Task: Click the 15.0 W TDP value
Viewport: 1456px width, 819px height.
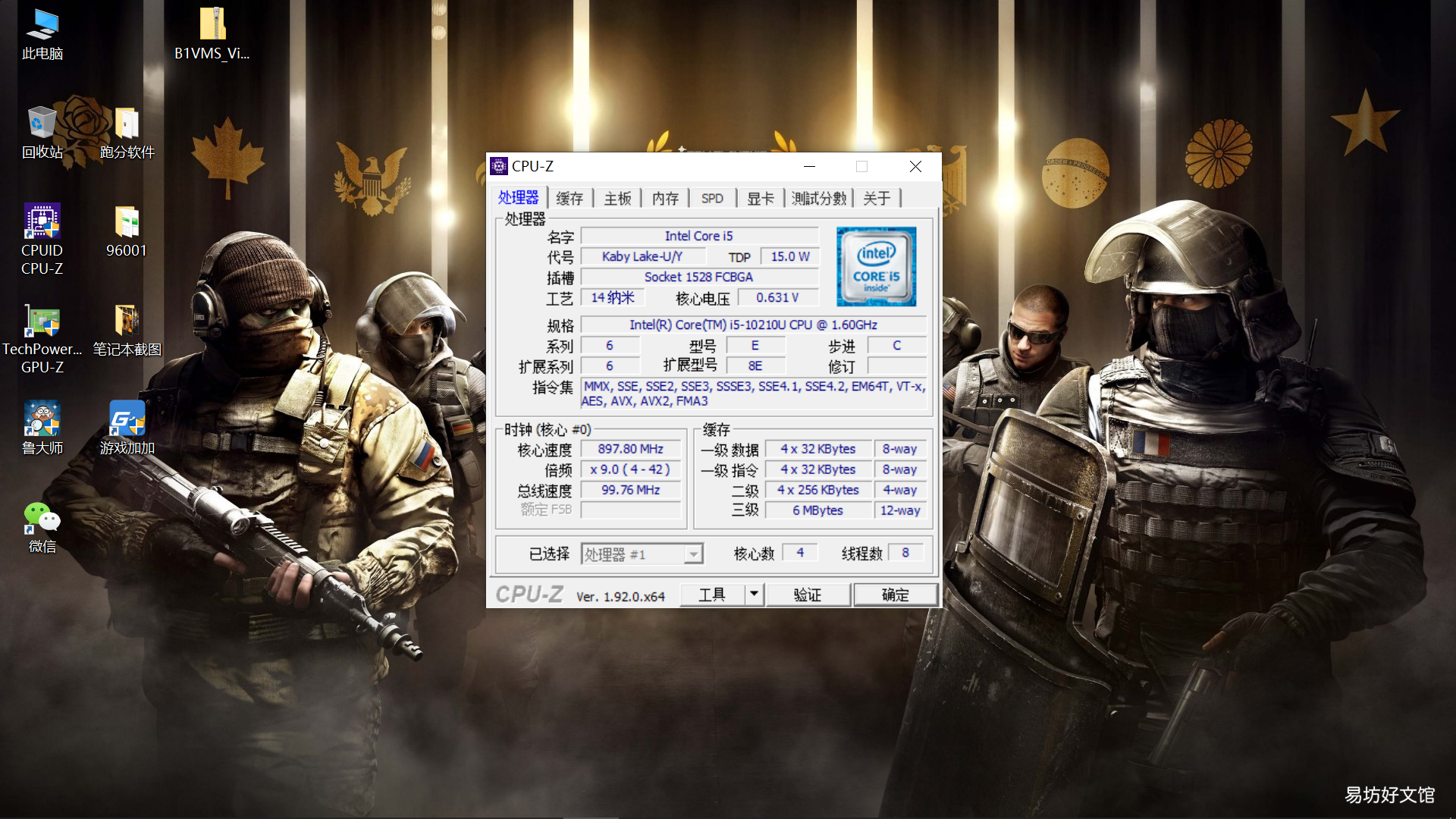Action: click(790, 256)
